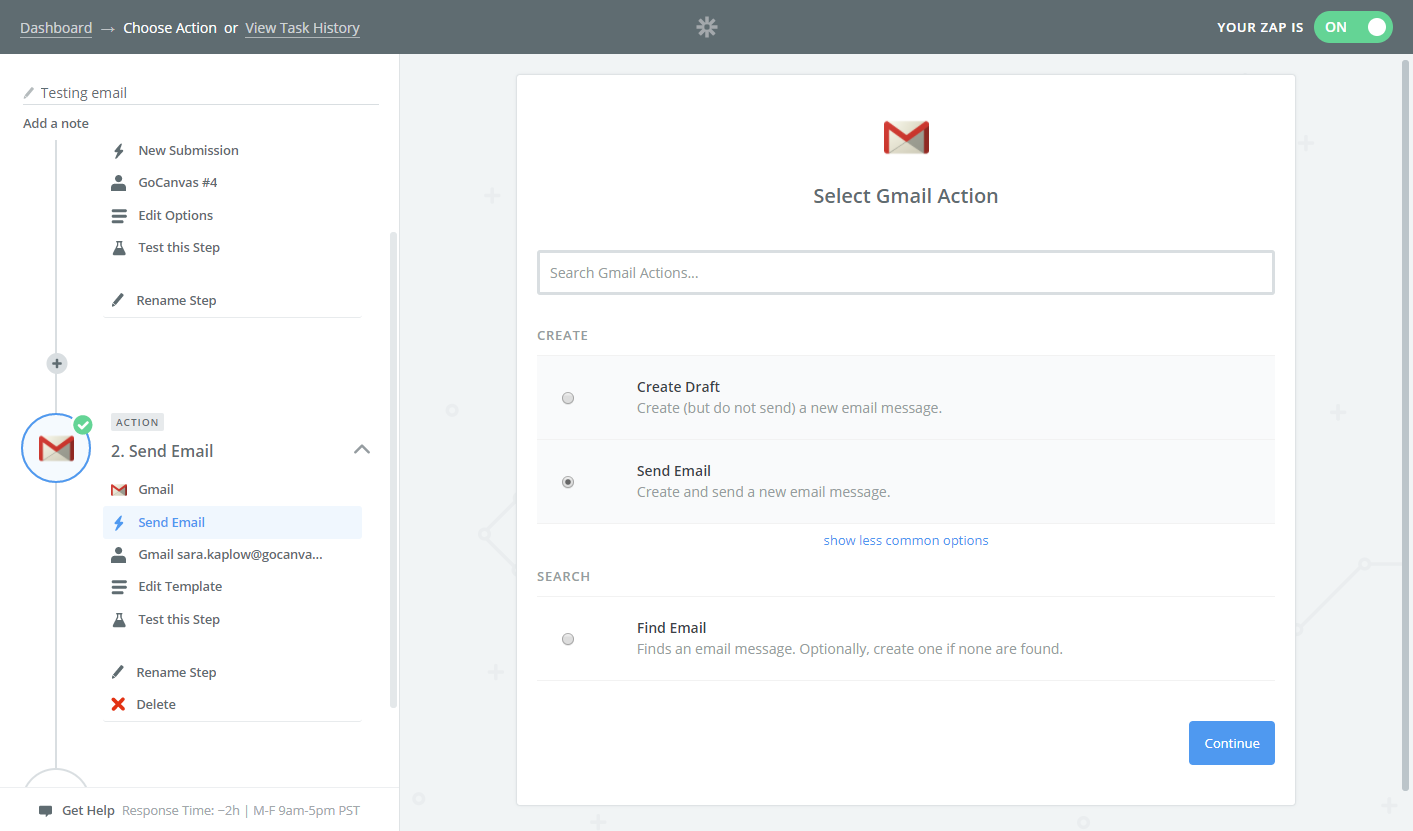The width and height of the screenshot is (1413, 831).
Task: Click the Gmail logo in the action step circle
Action: click(x=56, y=448)
